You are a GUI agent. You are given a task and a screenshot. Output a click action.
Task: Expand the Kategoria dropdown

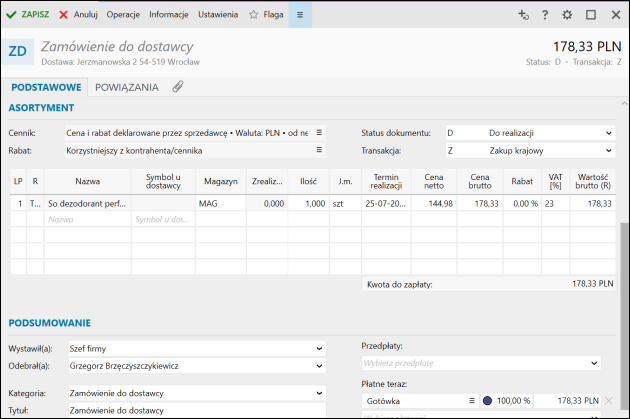[319, 393]
